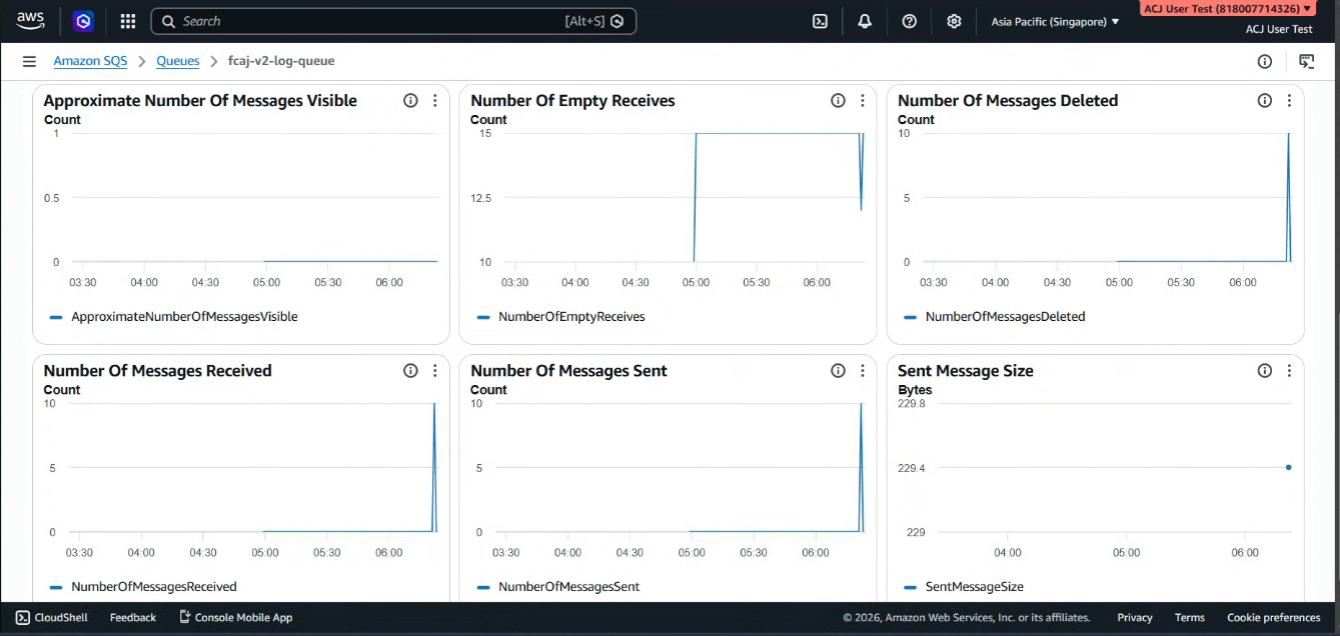The width and height of the screenshot is (1340, 636).
Task: Toggle NumberOfMessagesReceived legend entry
Action: coord(143,587)
